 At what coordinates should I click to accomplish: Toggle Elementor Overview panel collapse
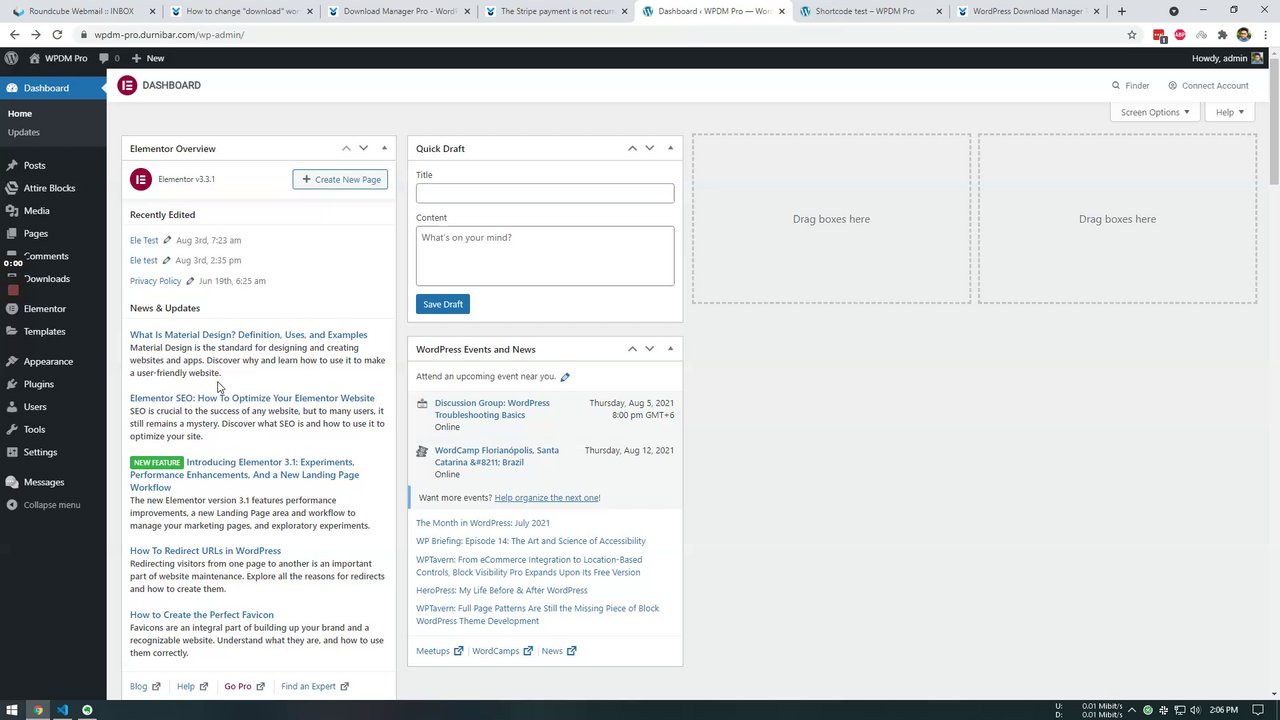click(x=384, y=148)
